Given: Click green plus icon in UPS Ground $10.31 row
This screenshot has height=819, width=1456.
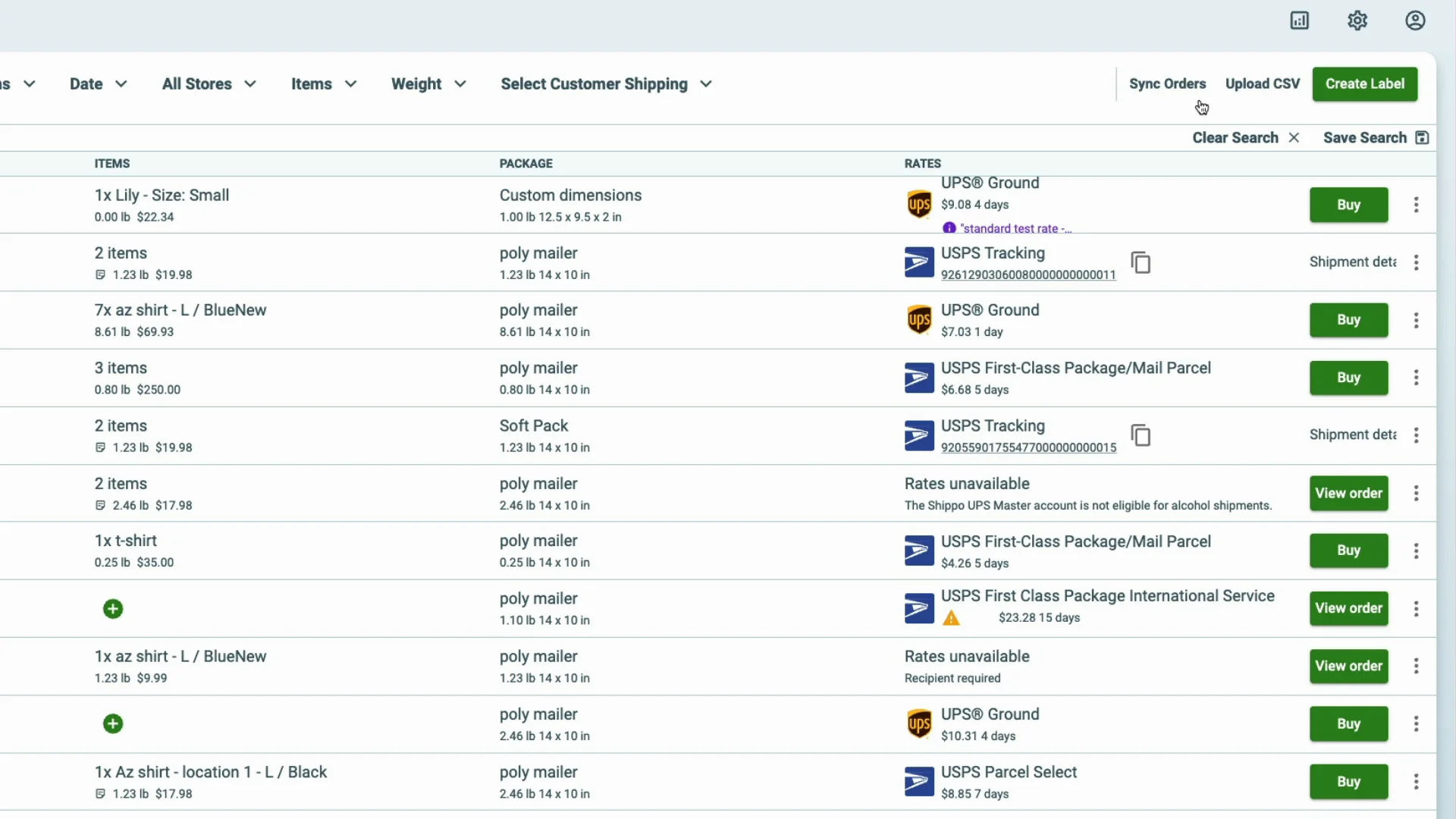Looking at the screenshot, I should click(113, 724).
